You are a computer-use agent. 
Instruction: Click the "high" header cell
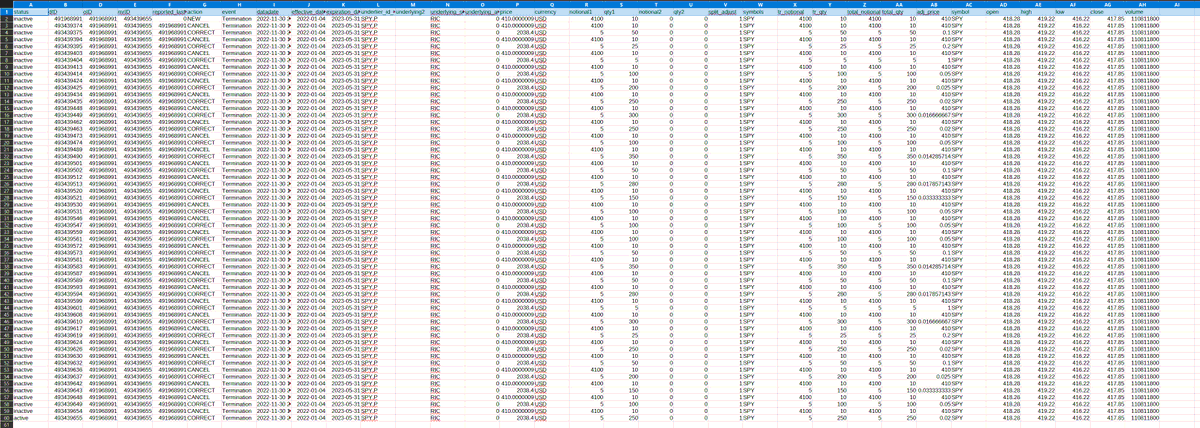click(1028, 11)
